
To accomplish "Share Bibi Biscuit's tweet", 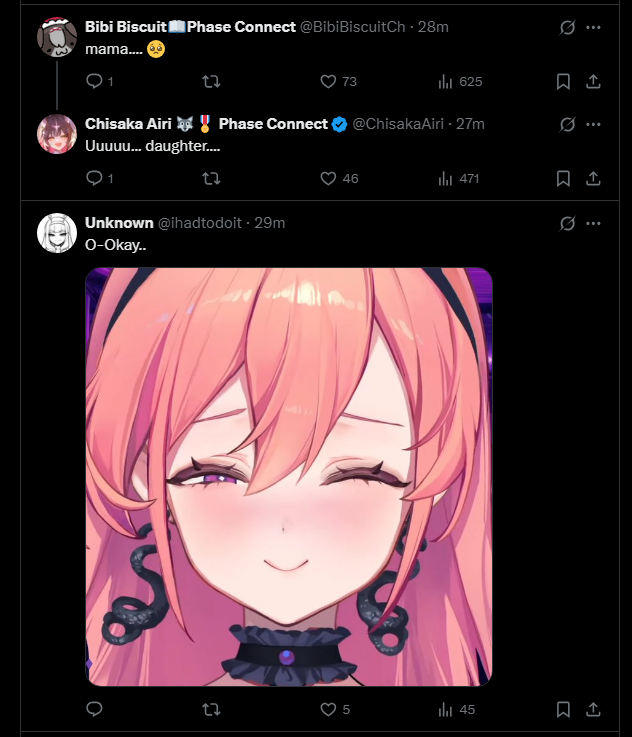I will [x=593, y=82].
